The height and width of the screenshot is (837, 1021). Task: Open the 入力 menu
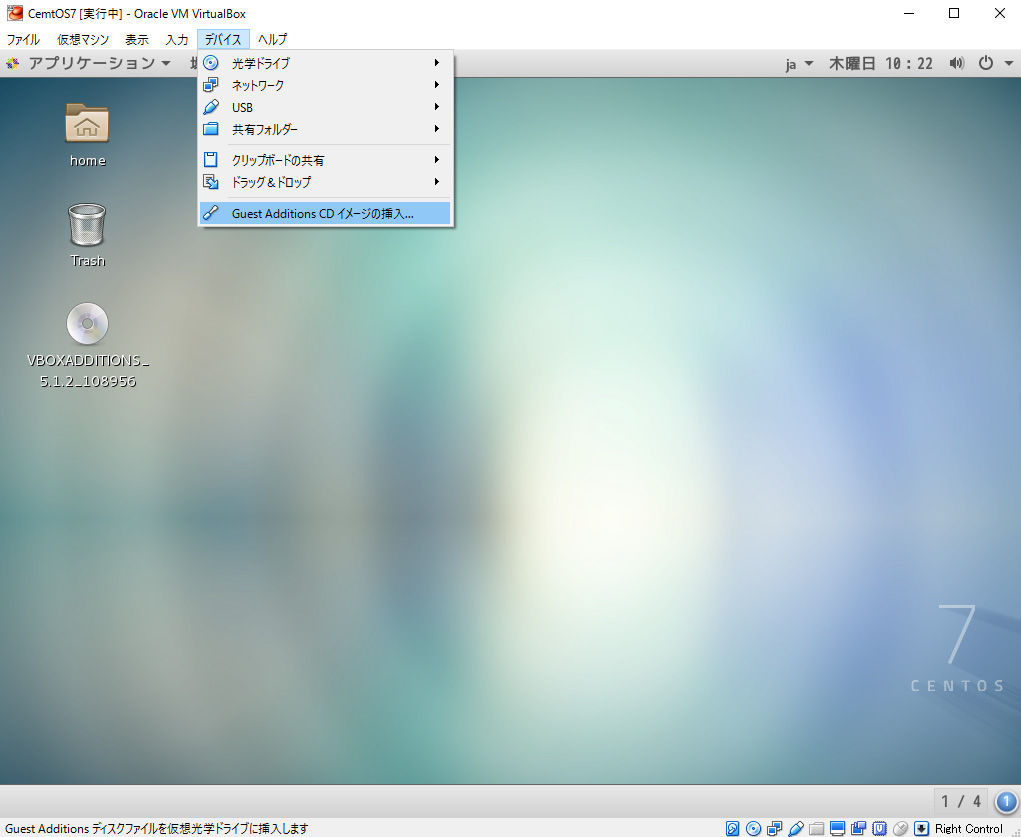pos(176,40)
